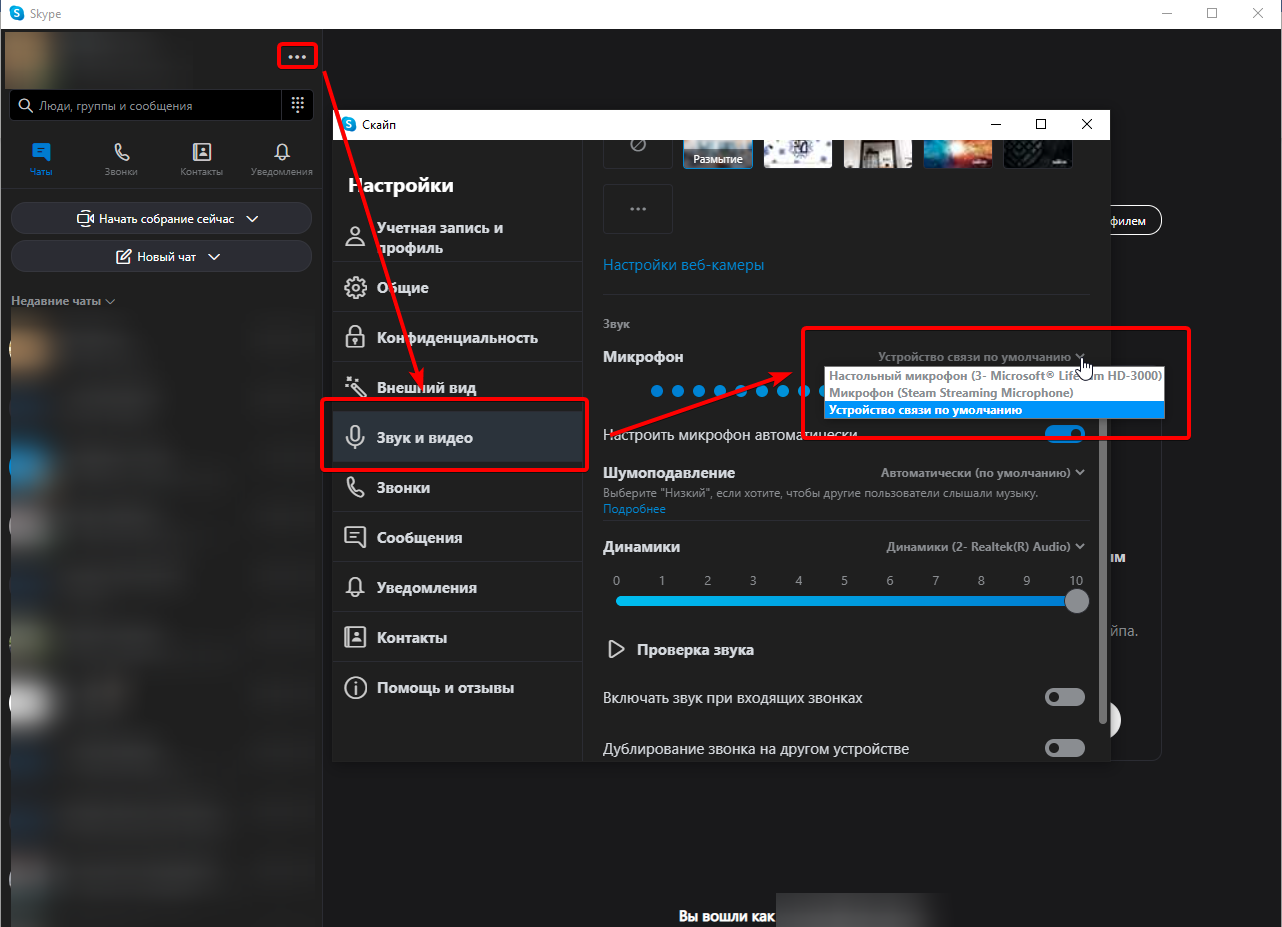1282x927 pixels.
Task: Click the microphone icon of Звук и видео
Action: pos(355,438)
